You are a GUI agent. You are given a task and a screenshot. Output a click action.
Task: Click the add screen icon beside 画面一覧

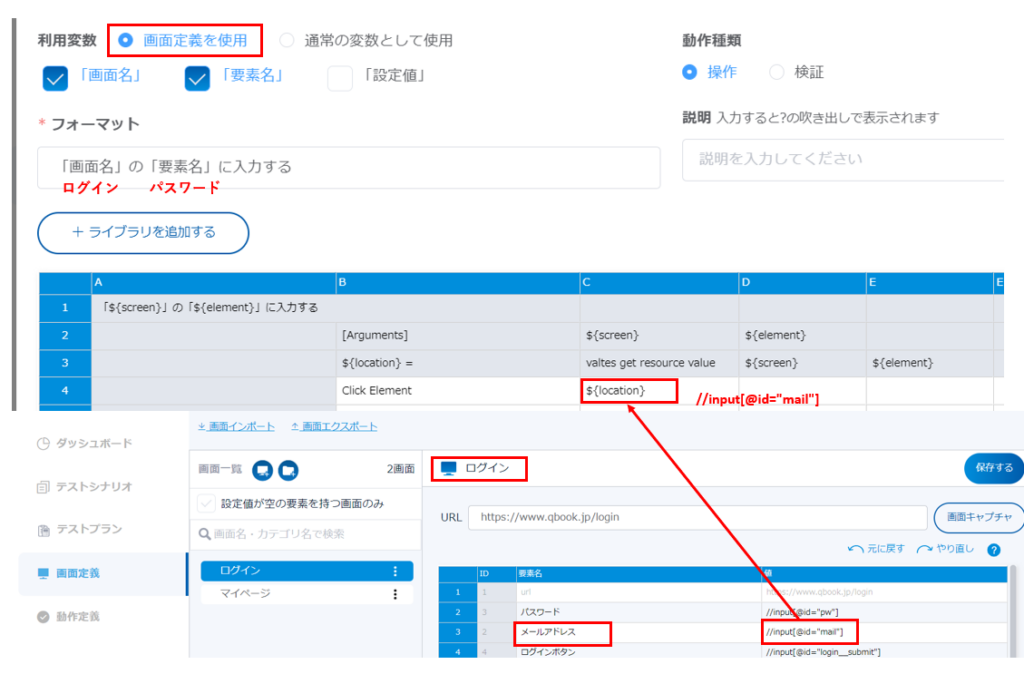pos(263,468)
